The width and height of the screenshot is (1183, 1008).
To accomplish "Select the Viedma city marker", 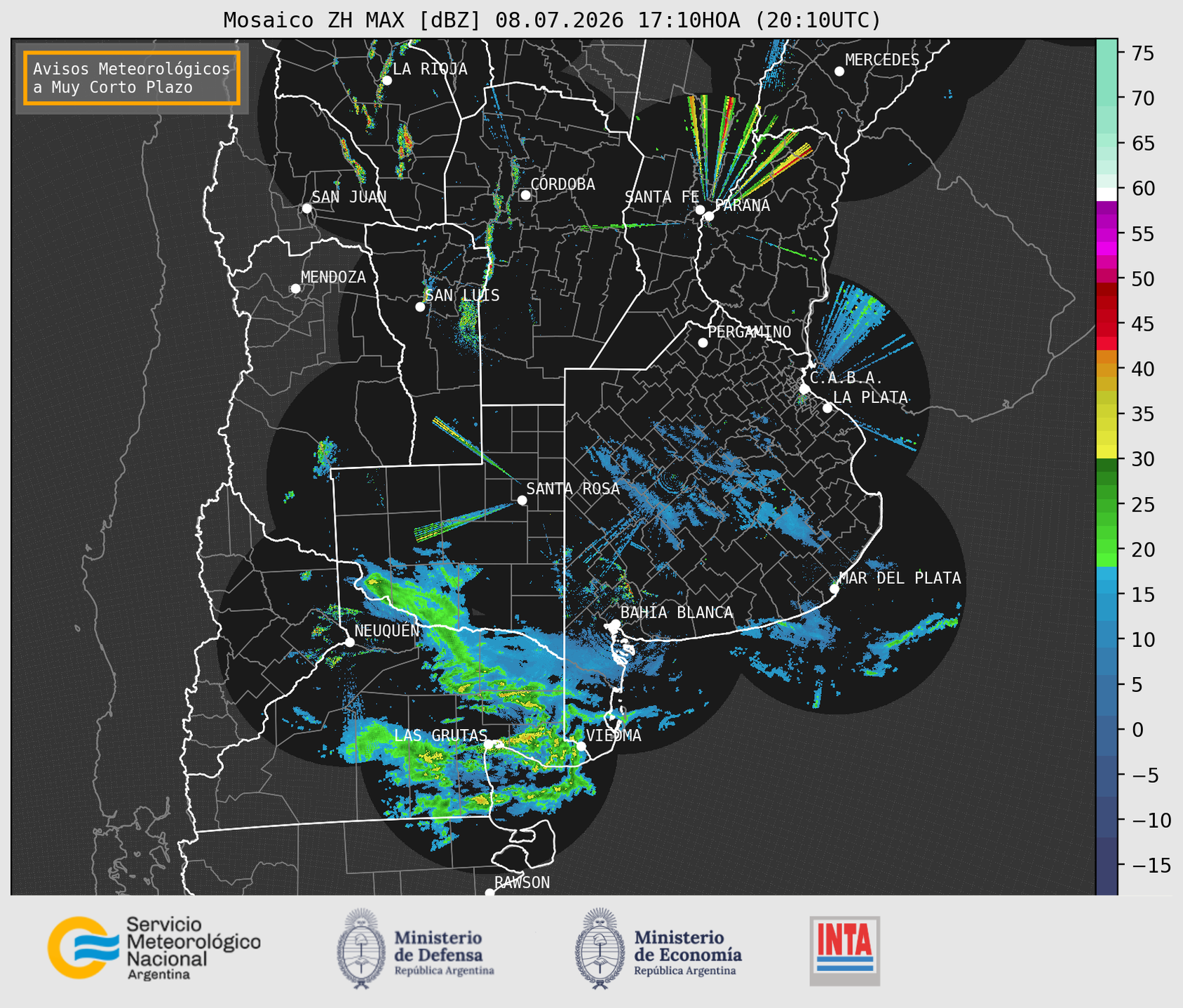I will click(x=581, y=746).
